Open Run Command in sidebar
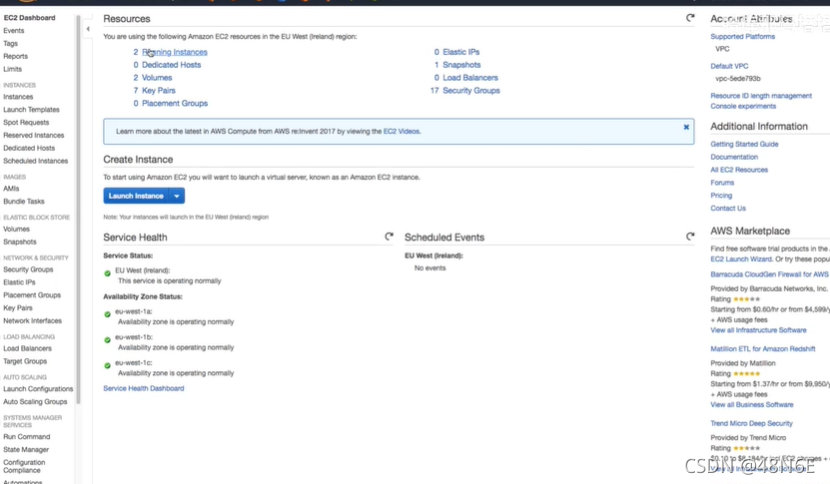 pyautogui.click(x=26, y=437)
